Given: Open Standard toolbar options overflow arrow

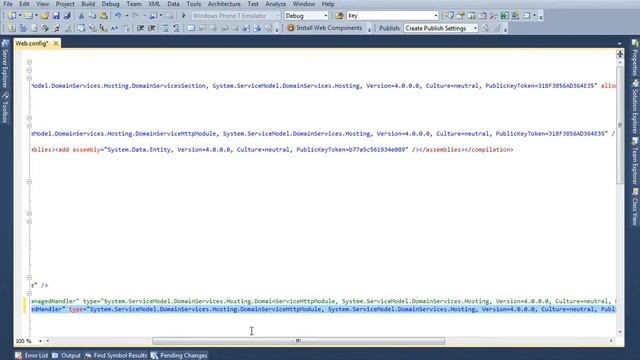Looking at the screenshot, I should (541, 16).
